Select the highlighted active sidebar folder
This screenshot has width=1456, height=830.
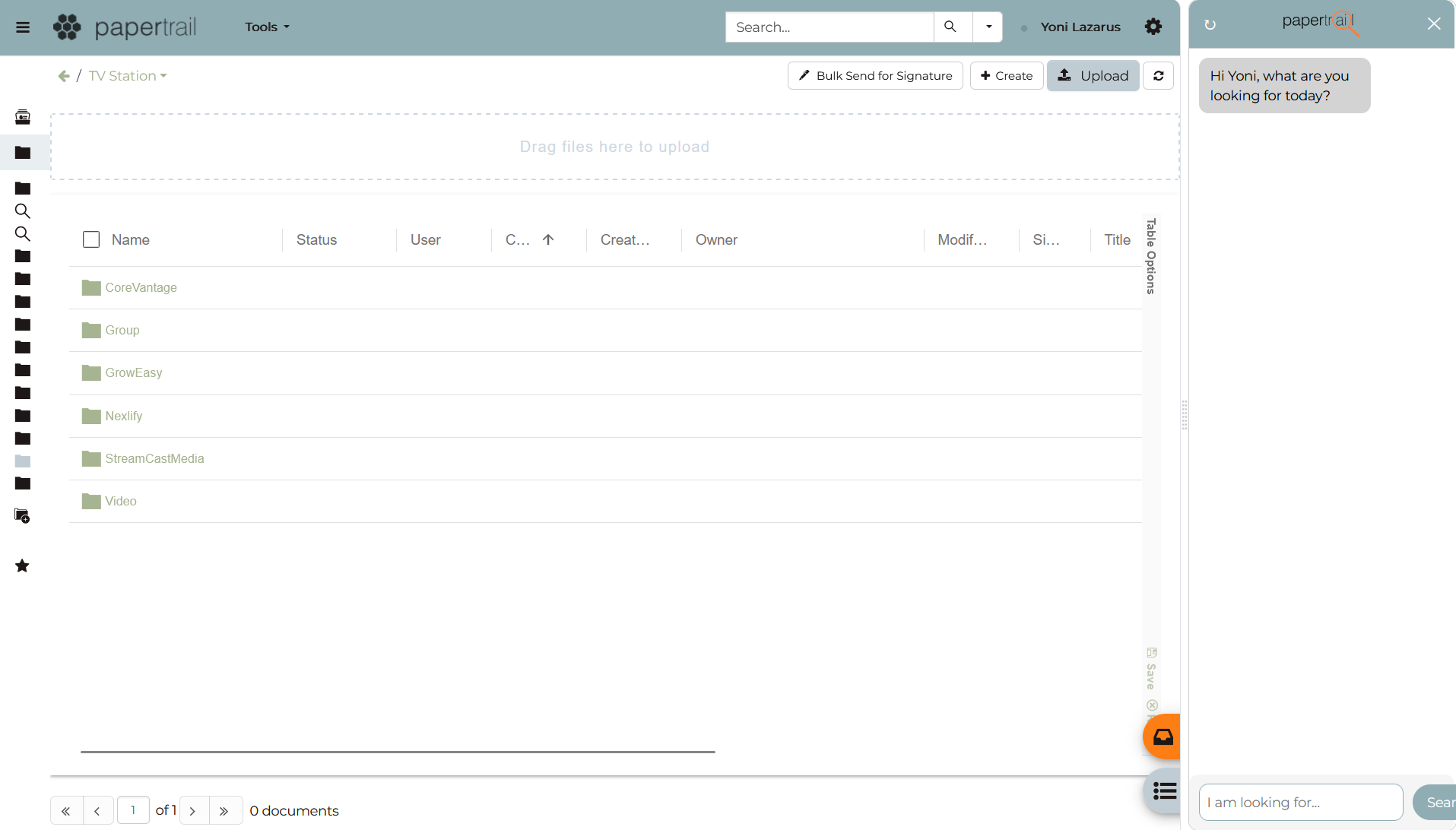(x=23, y=153)
